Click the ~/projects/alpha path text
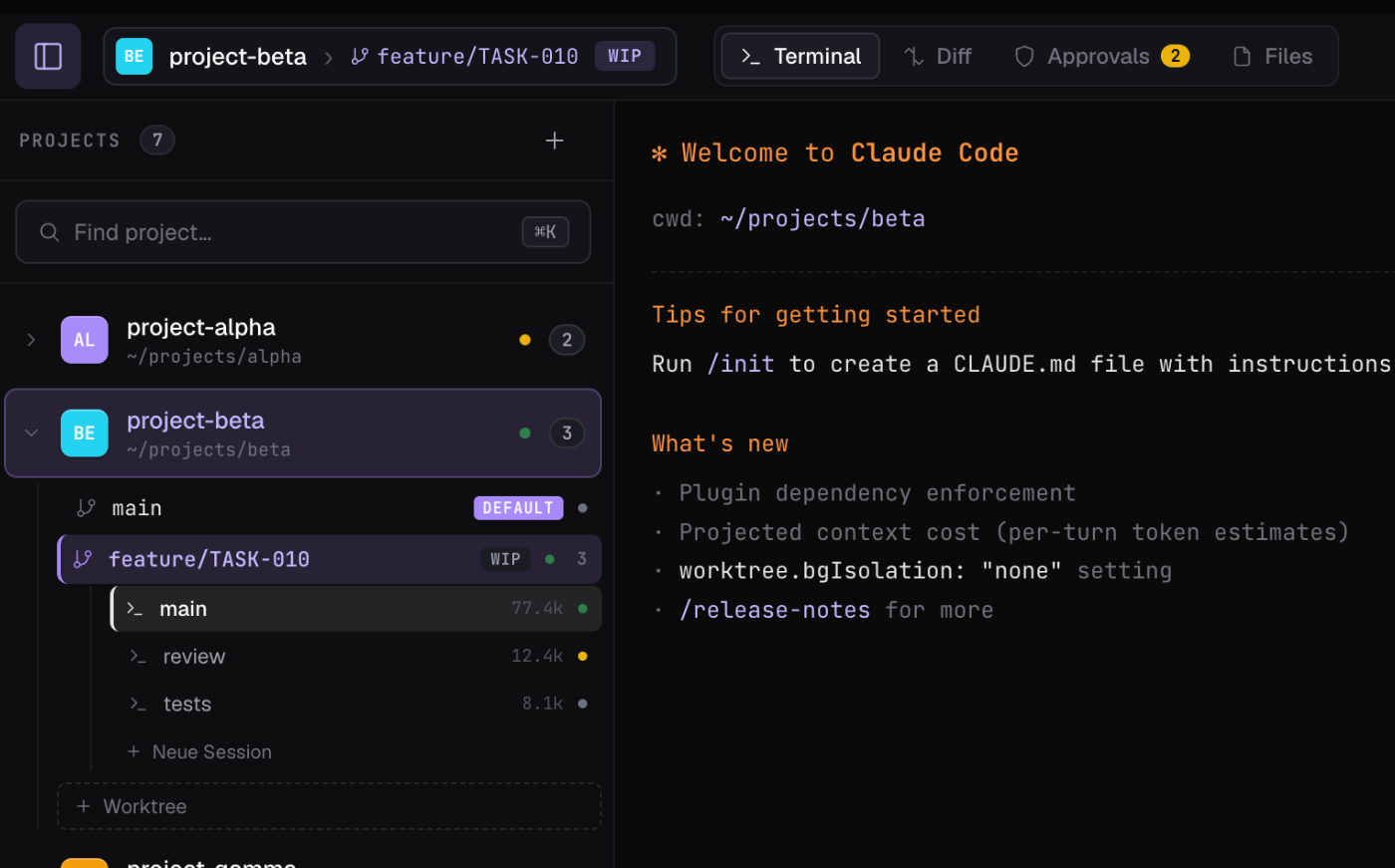 pyautogui.click(x=214, y=357)
